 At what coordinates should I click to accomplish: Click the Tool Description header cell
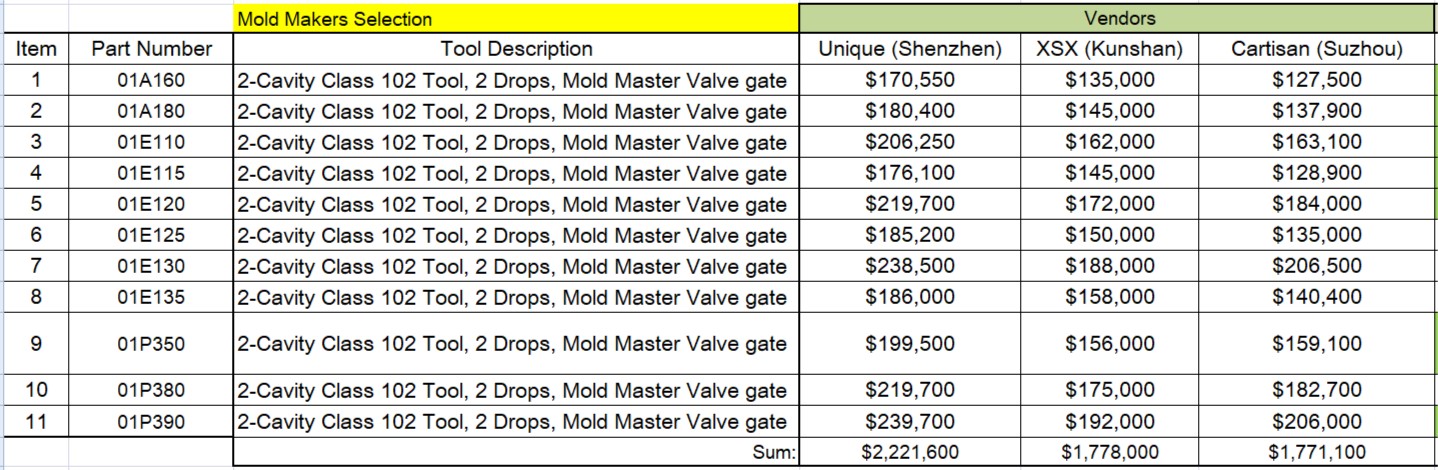tap(516, 49)
